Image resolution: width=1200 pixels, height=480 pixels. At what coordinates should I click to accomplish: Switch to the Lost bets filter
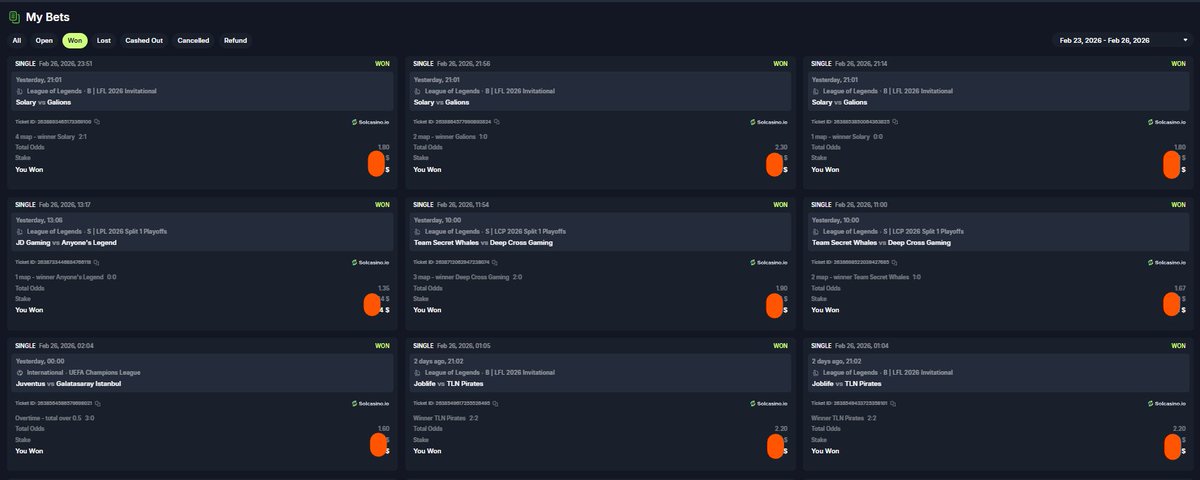click(104, 41)
